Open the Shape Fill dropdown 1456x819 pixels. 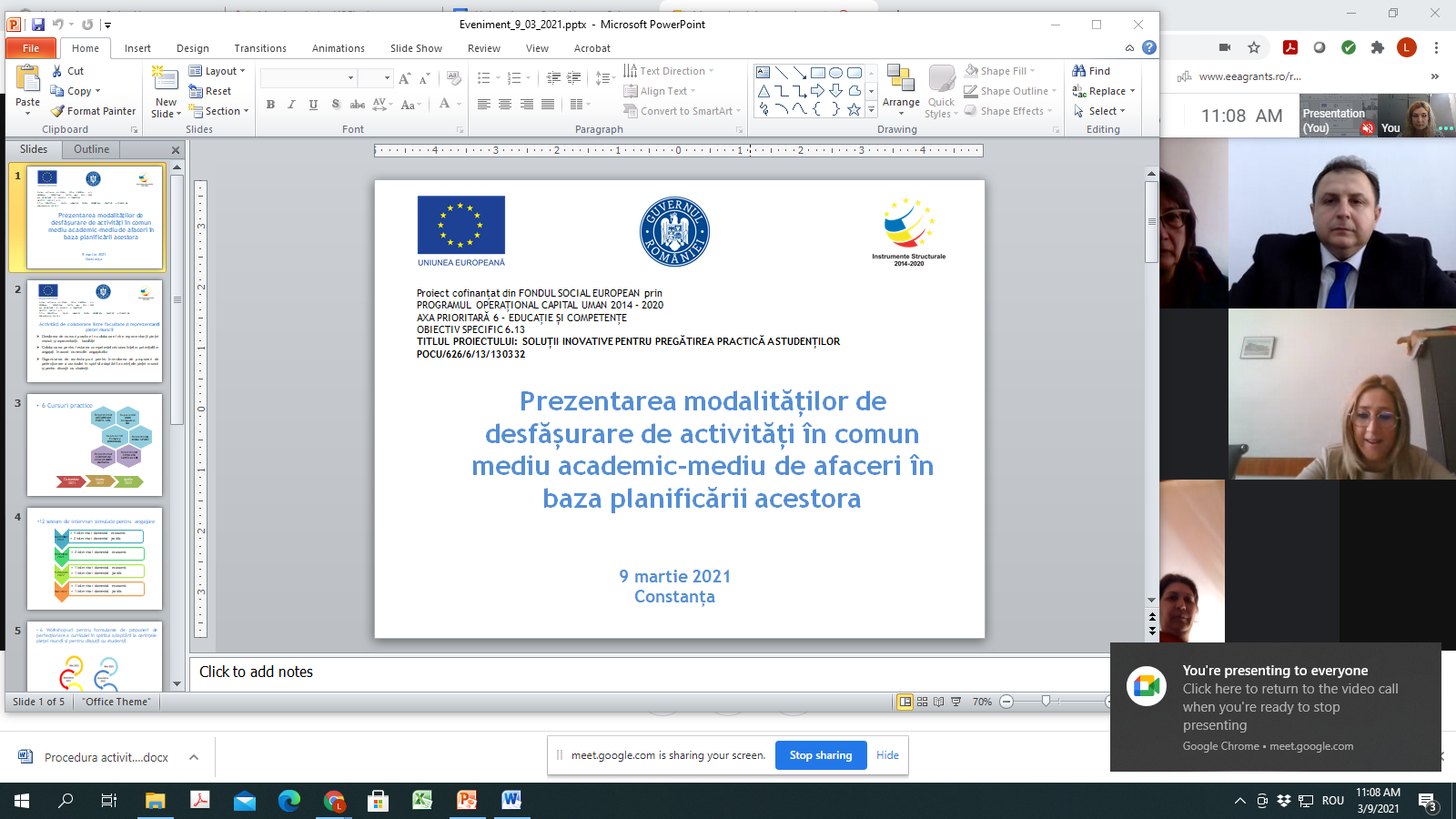coord(1003,71)
